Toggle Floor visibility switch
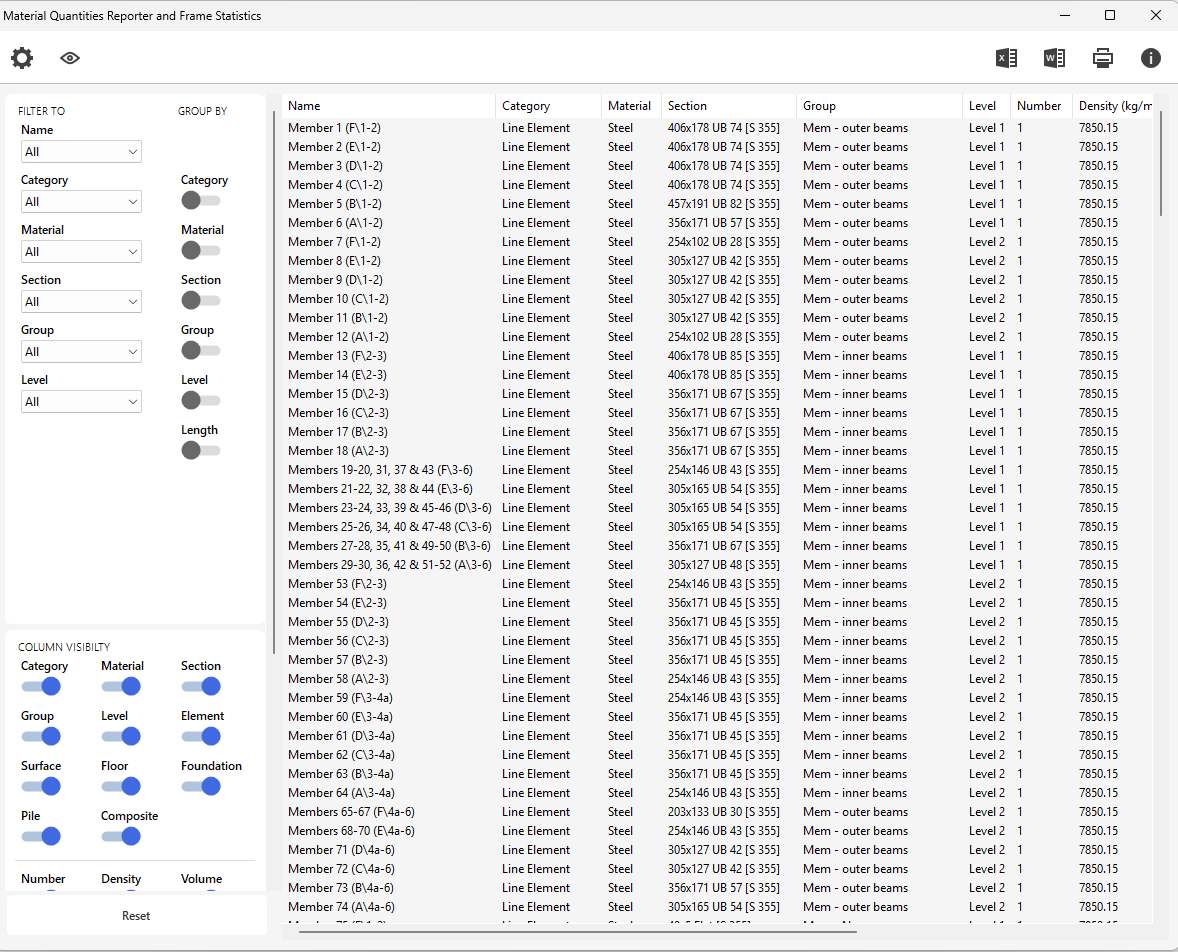The height and width of the screenshot is (952, 1178). pyautogui.click(x=121, y=786)
